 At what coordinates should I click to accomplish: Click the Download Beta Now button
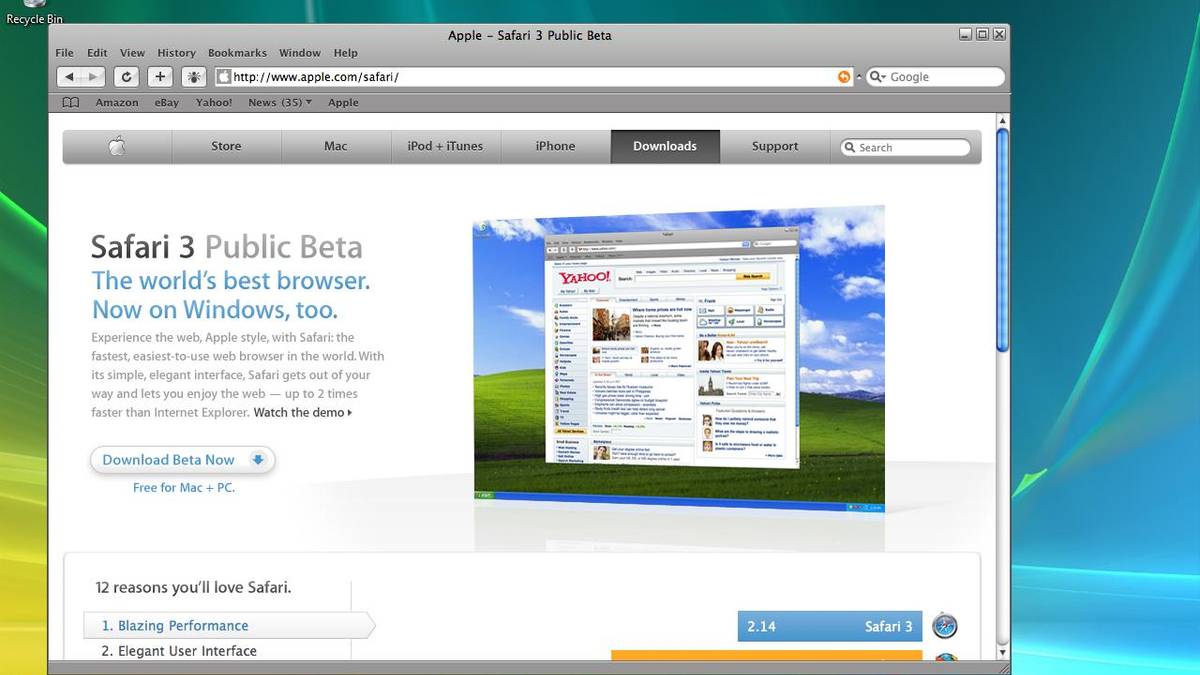(182, 460)
